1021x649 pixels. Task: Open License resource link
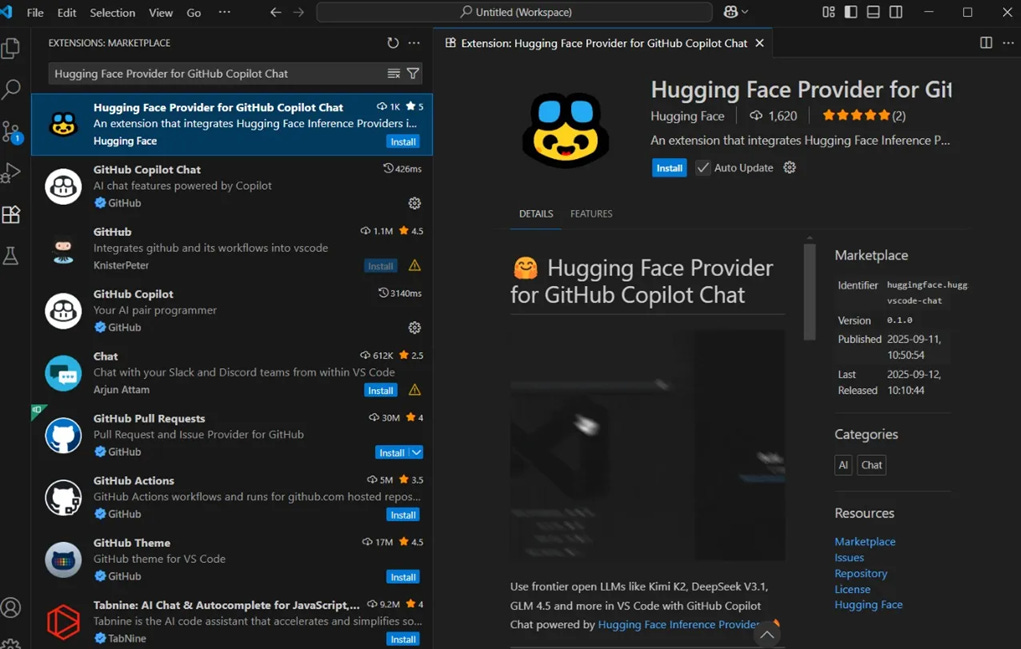[852, 589]
